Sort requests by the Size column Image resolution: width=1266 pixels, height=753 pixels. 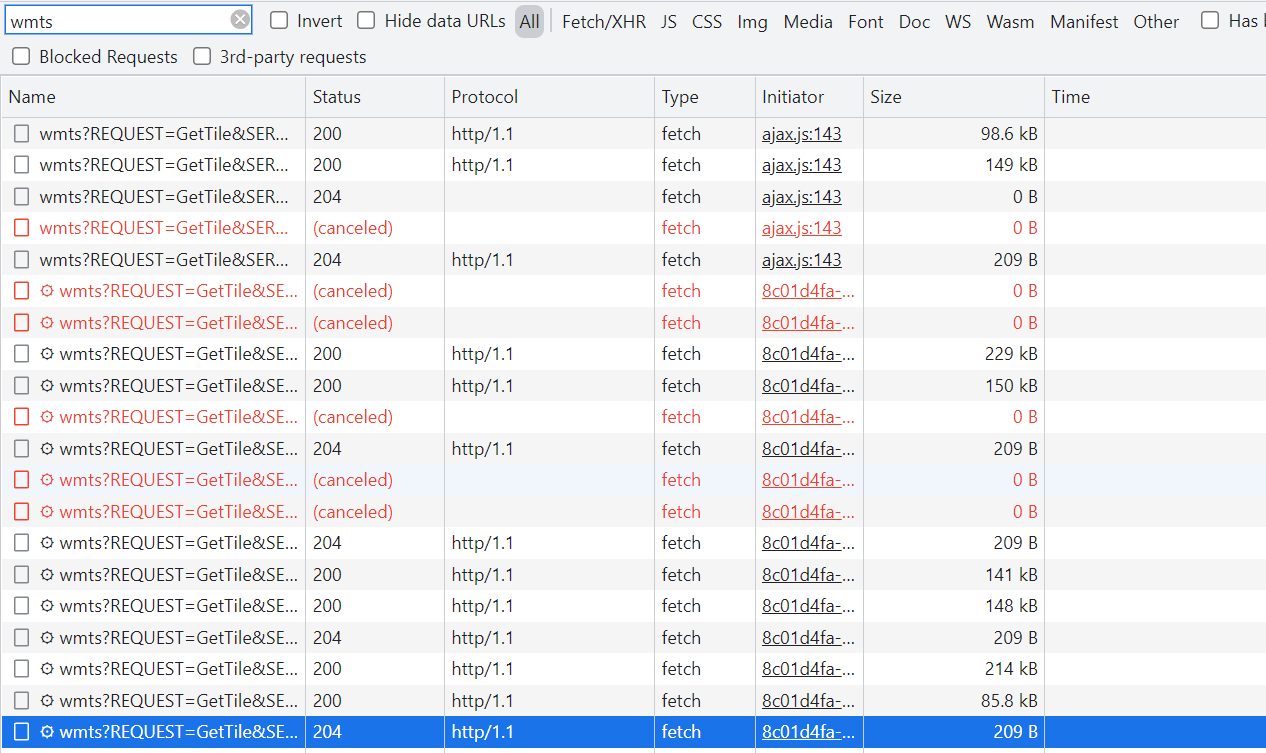pyautogui.click(x=886, y=96)
